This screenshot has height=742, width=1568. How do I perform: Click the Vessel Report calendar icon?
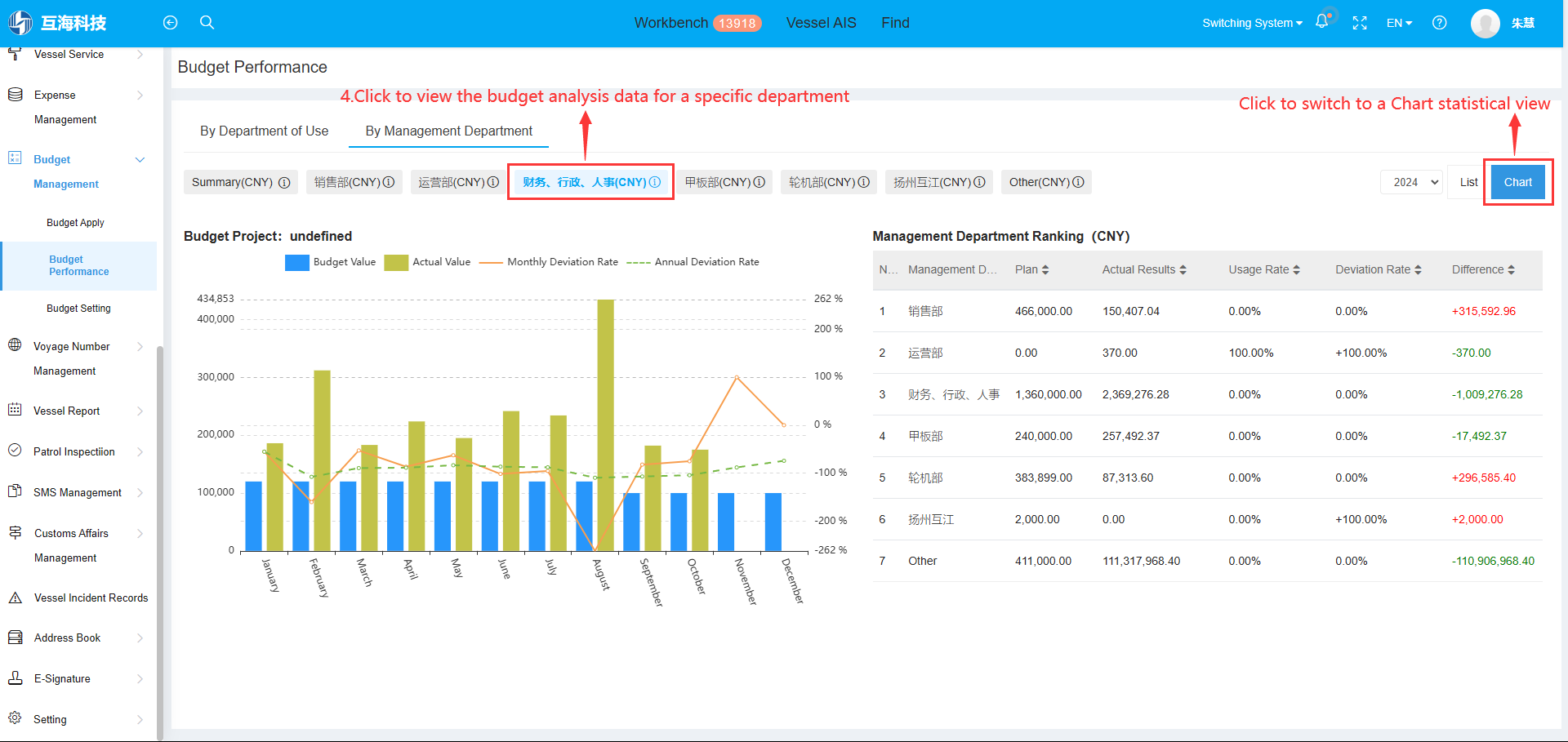[15, 410]
